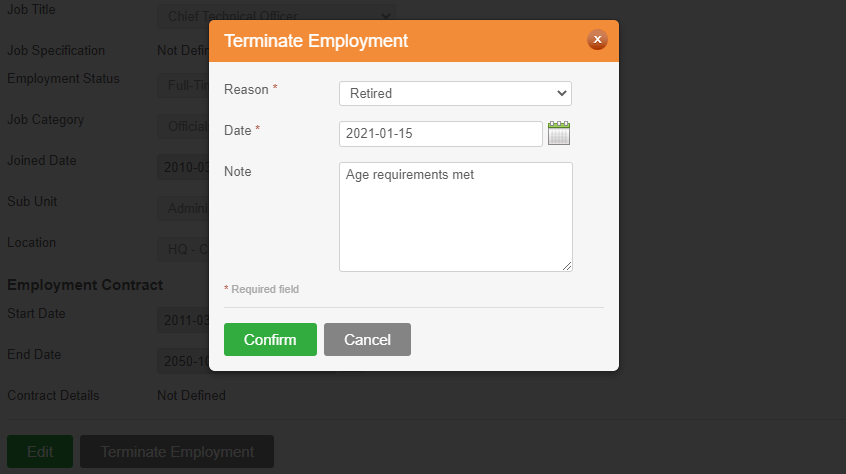The image size is (846, 474).
Task: Click the background contract End Date field
Action: [x=183, y=361]
